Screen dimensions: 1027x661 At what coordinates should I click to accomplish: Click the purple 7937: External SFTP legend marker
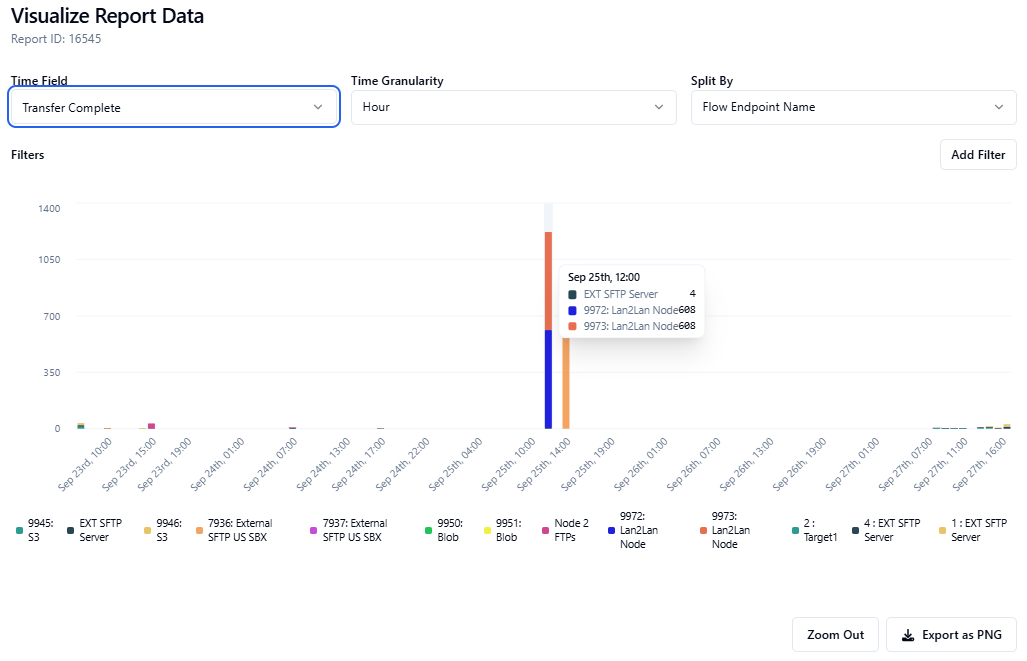pos(314,530)
